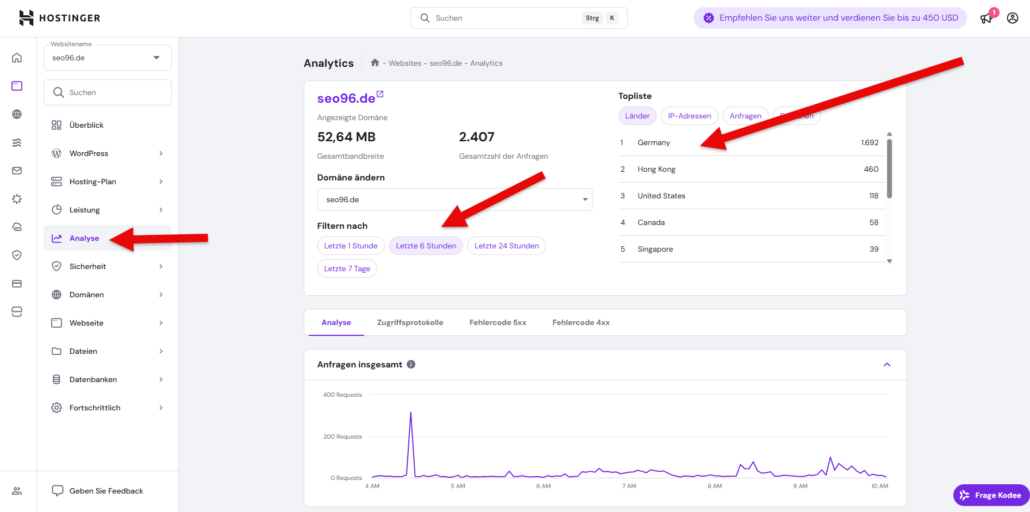Expand the Domänen menu chevron

[161, 294]
